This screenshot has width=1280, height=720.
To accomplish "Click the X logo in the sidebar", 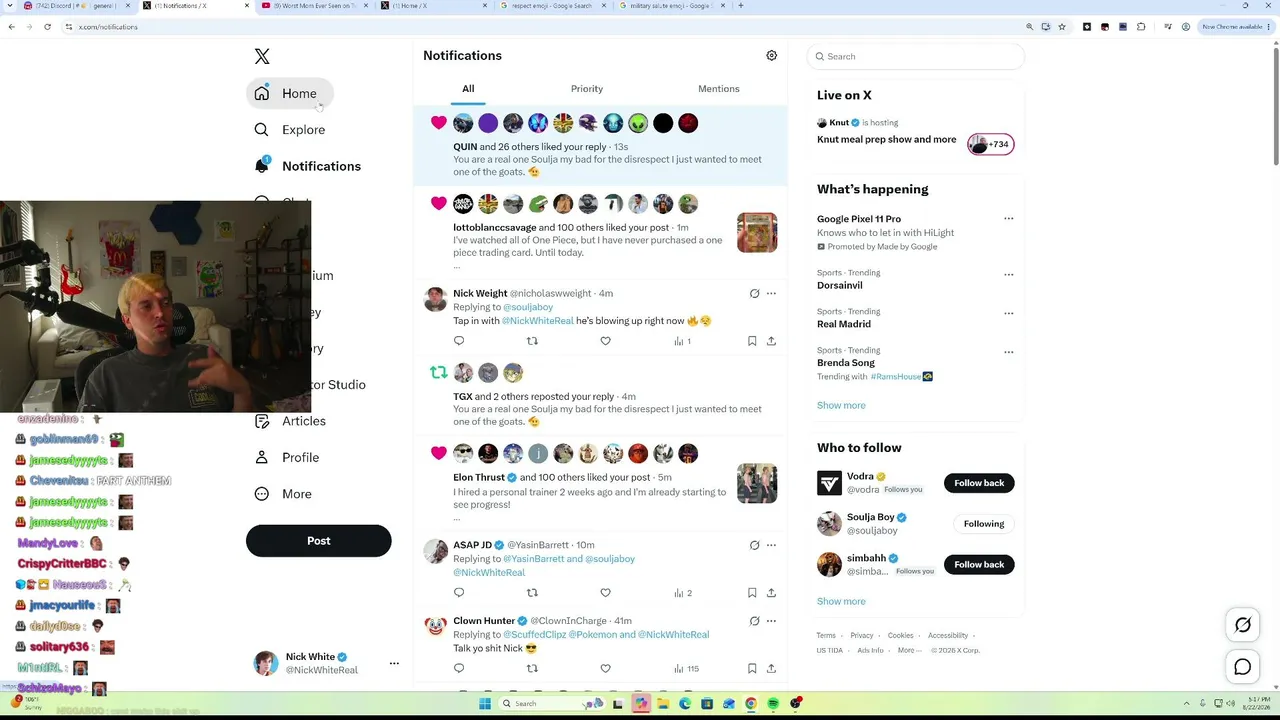I will (x=262, y=57).
